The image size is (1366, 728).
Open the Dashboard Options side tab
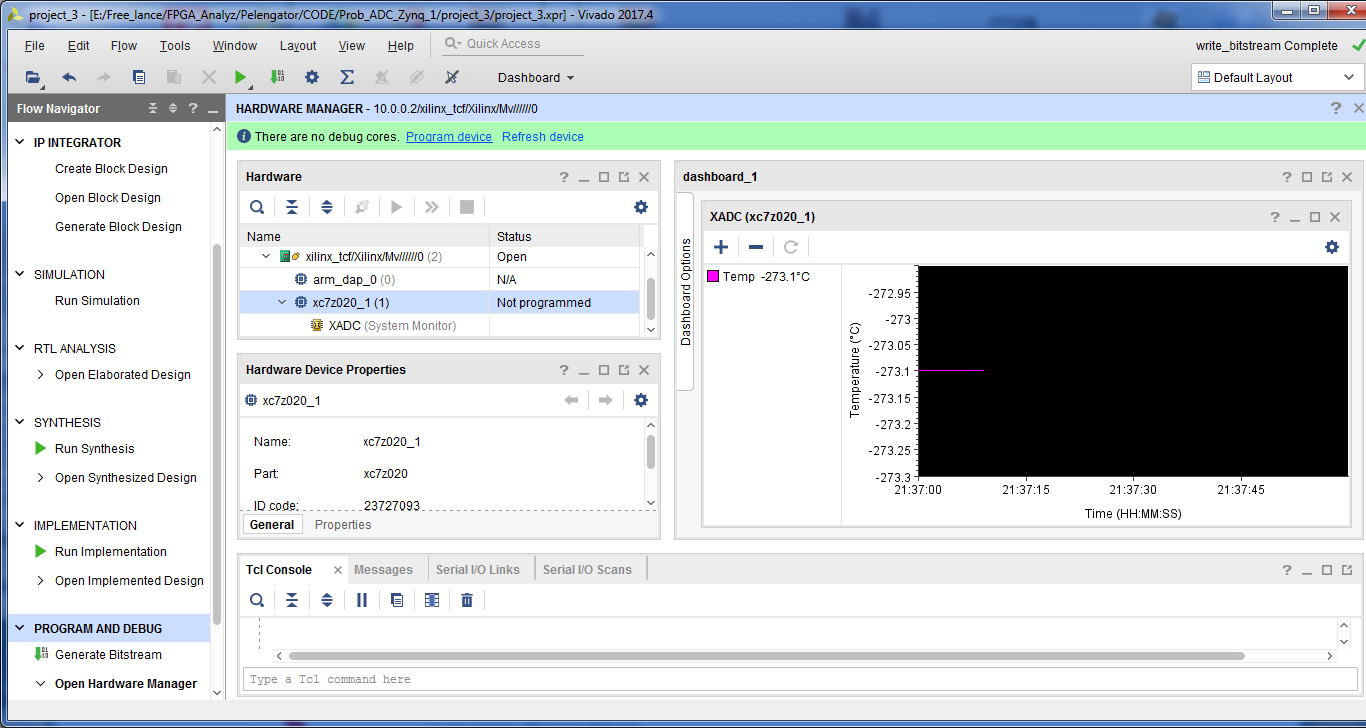click(686, 292)
